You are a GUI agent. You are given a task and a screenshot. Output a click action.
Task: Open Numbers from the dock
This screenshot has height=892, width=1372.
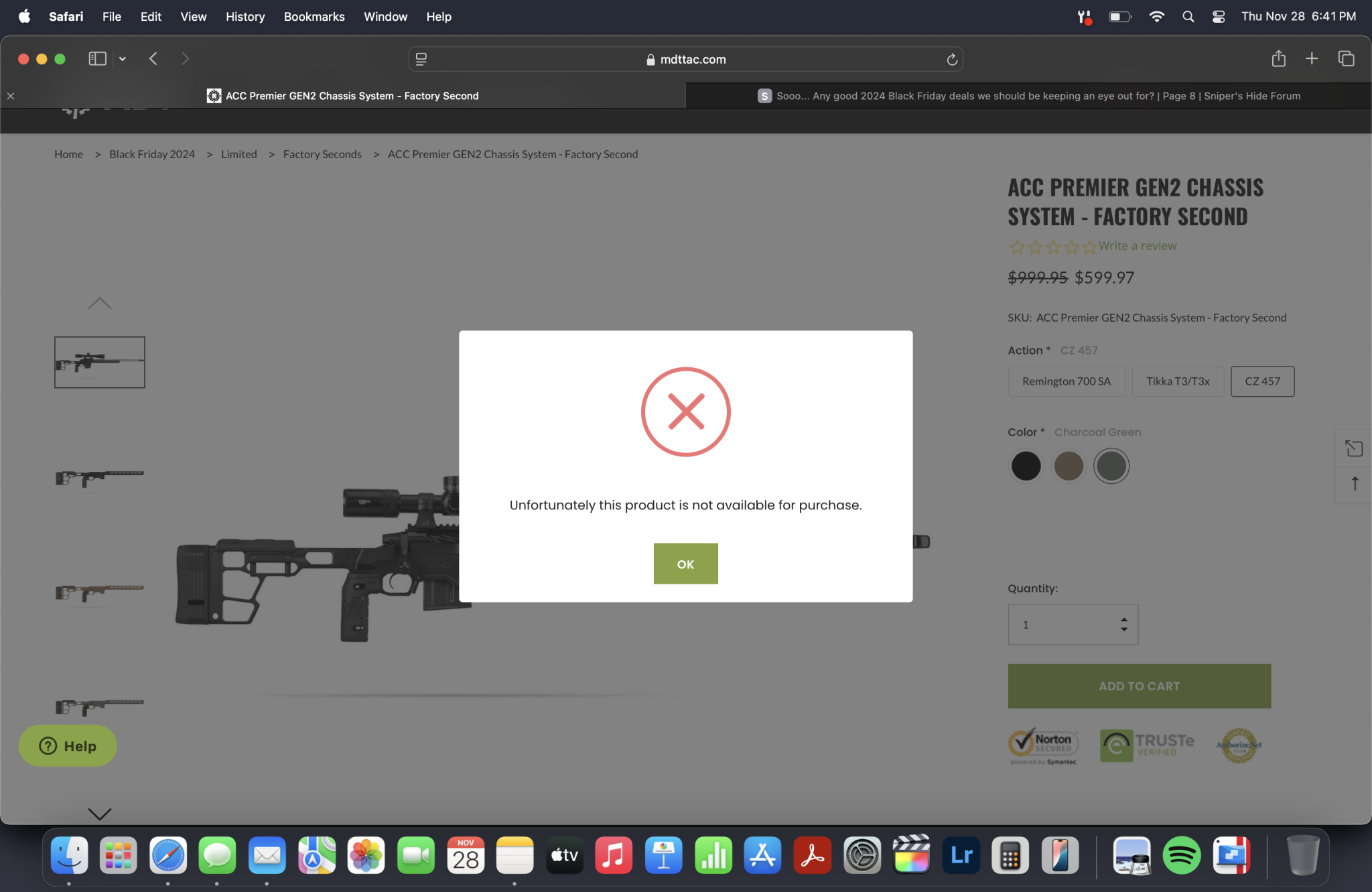(713, 855)
